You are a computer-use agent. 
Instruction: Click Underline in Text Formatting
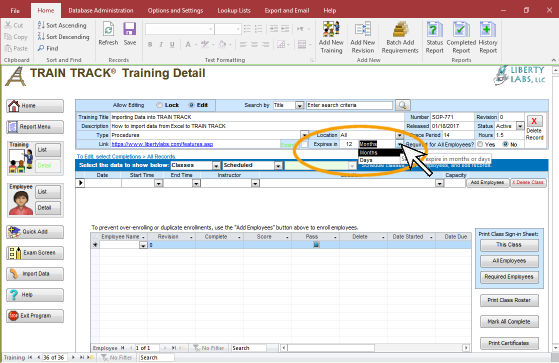tap(172, 45)
